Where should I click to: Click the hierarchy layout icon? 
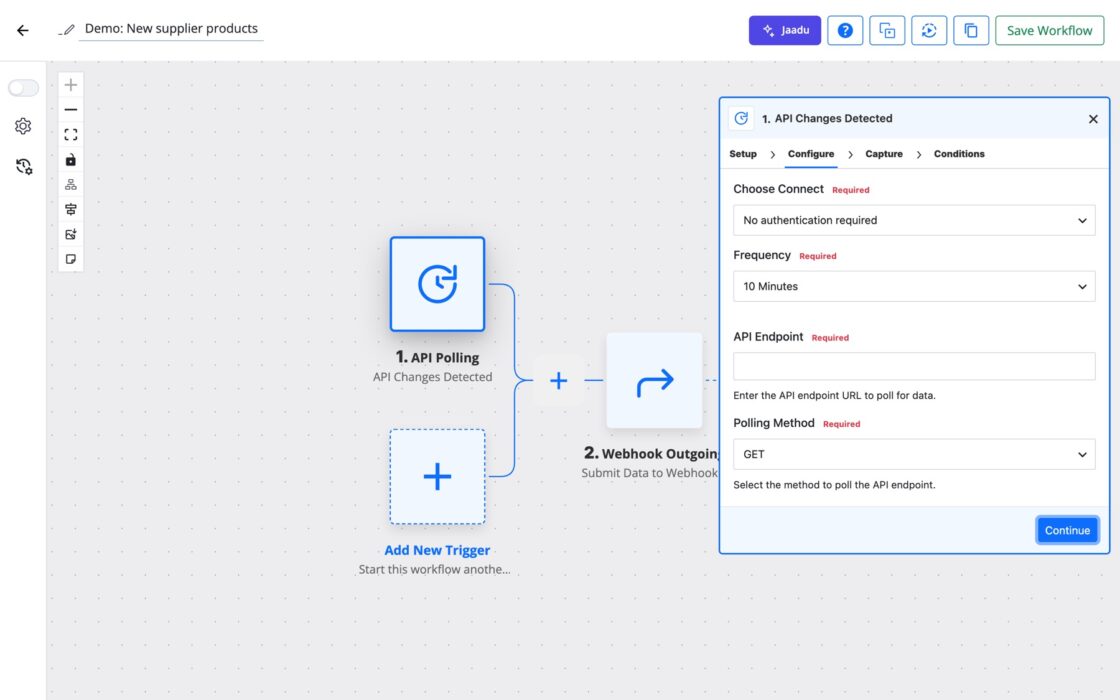(x=71, y=184)
